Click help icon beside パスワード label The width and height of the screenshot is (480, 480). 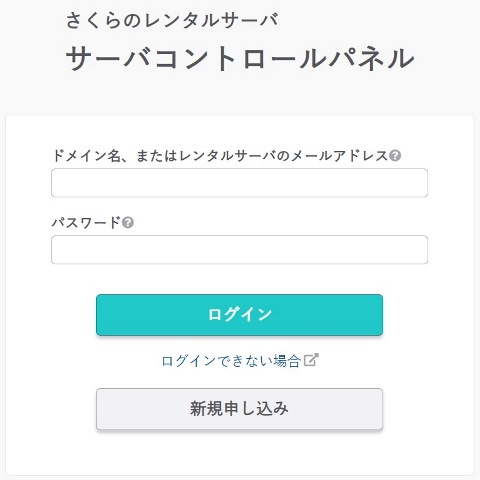tap(128, 222)
